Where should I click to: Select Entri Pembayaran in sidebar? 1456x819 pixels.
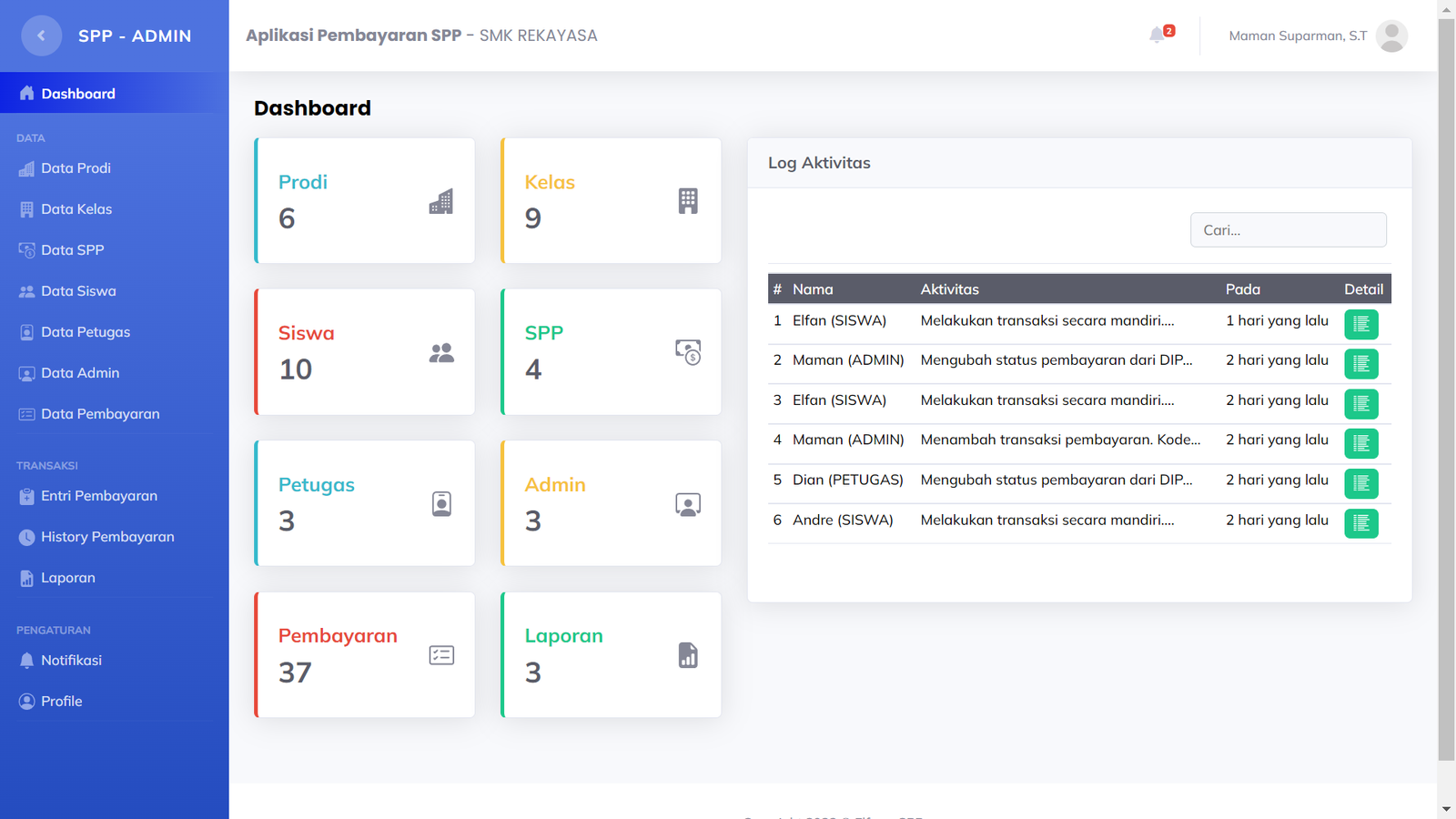(98, 496)
